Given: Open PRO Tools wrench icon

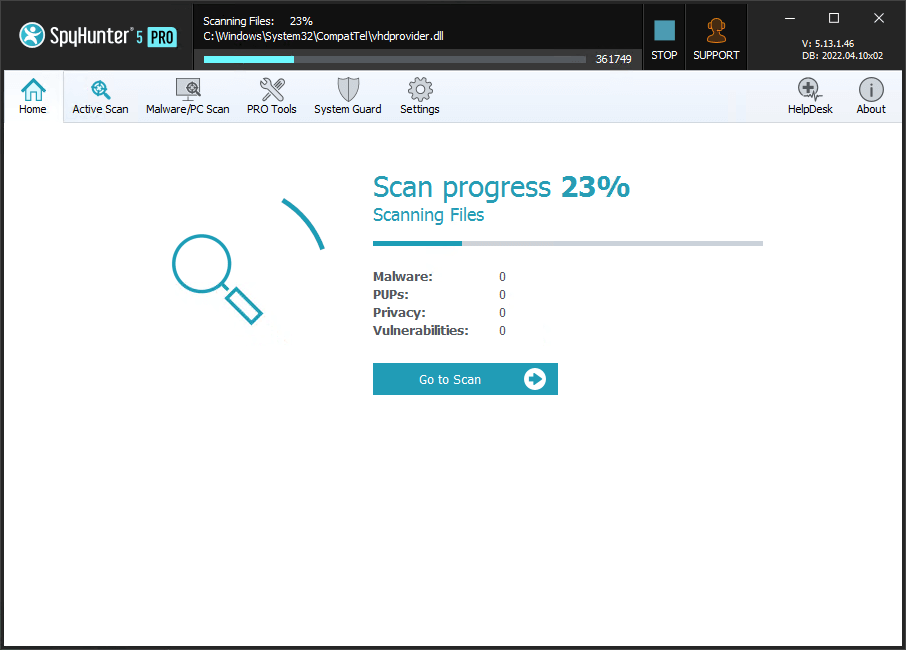Looking at the screenshot, I should [x=272, y=96].
